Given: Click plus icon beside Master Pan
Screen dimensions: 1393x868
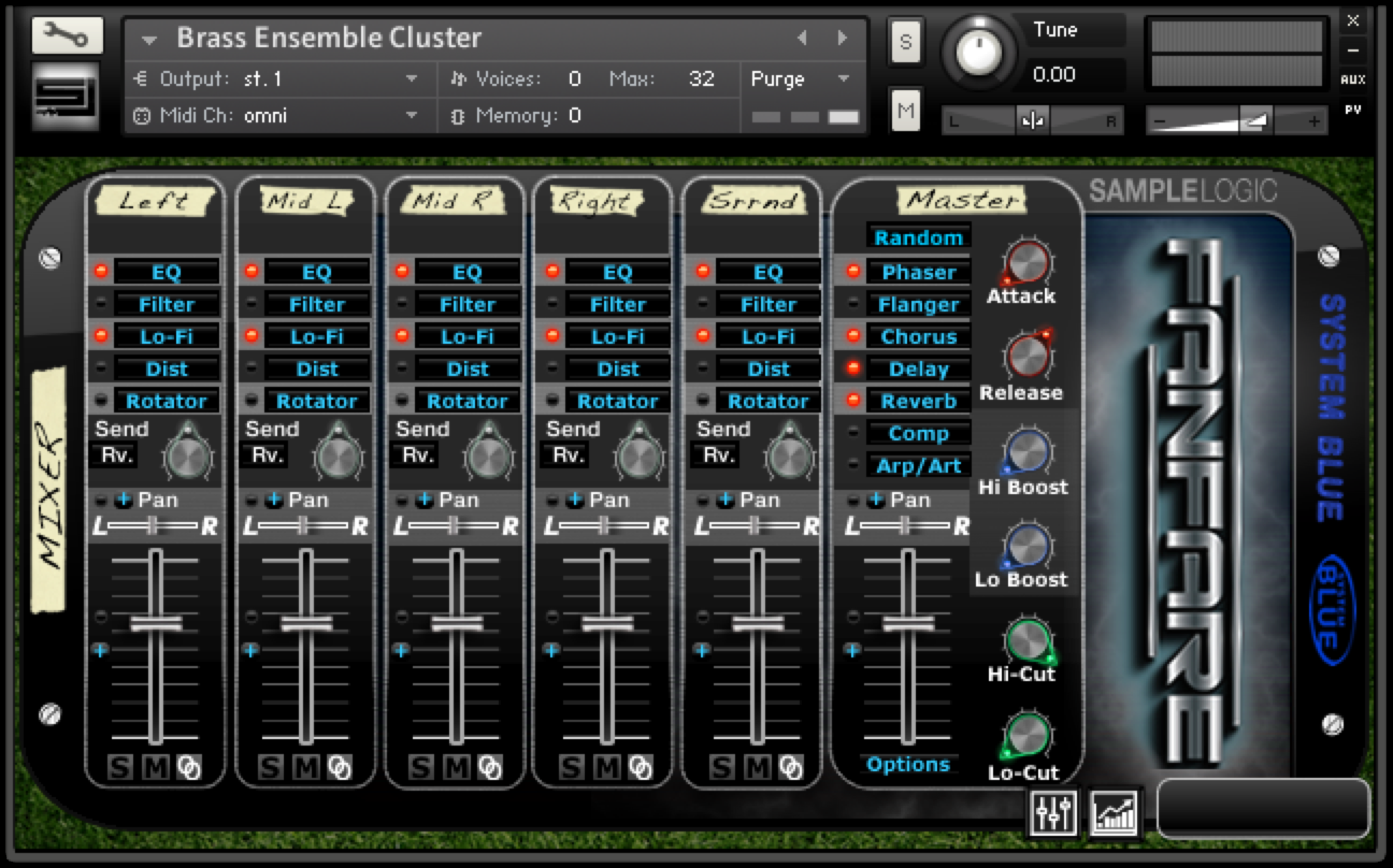Looking at the screenshot, I should coord(875,500).
